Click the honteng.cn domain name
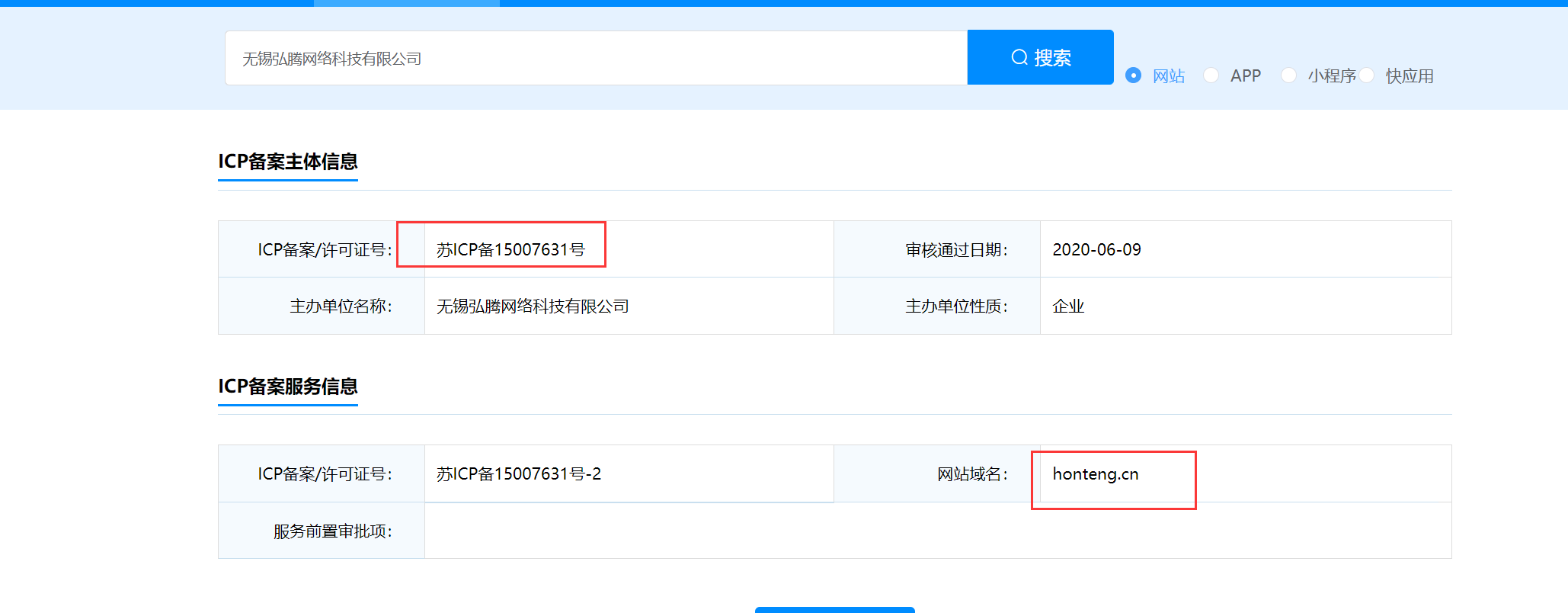 coord(1095,474)
